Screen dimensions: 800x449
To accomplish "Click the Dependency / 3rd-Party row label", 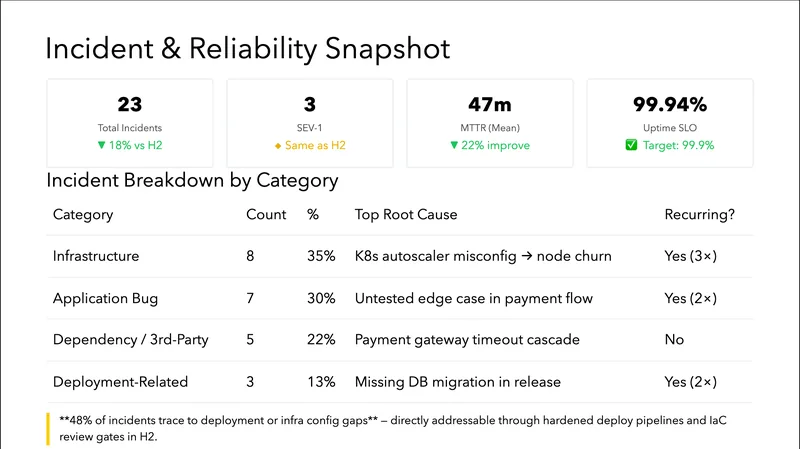I will click(x=130, y=340).
